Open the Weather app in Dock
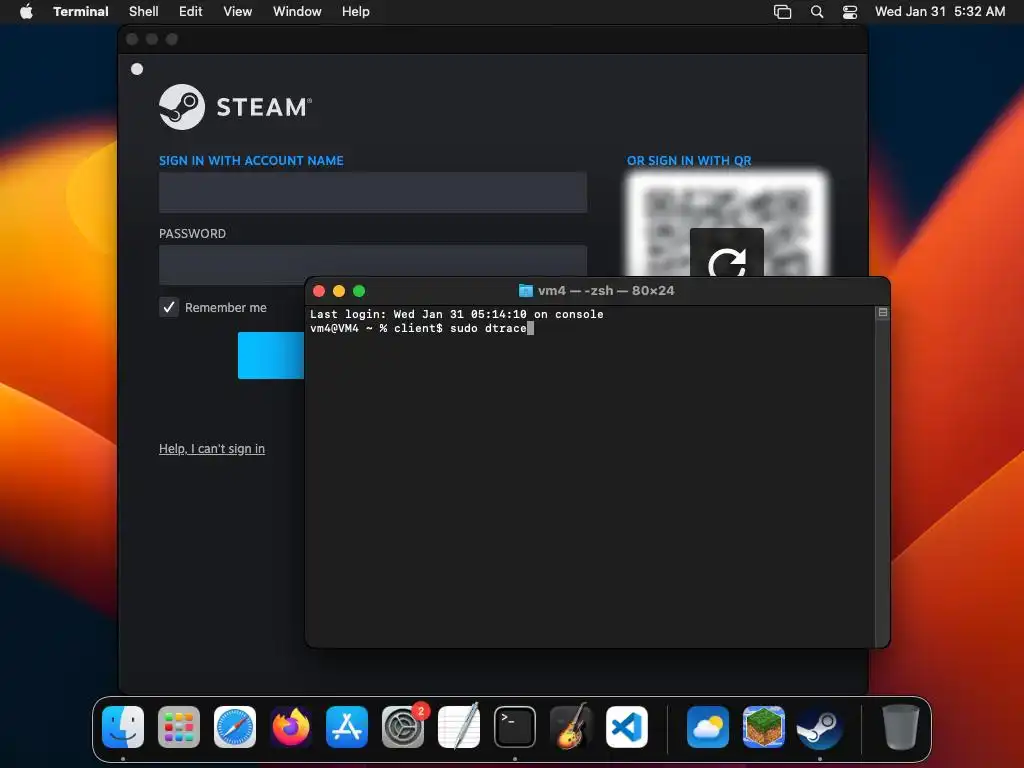Viewport: 1024px width, 768px height. click(x=708, y=727)
